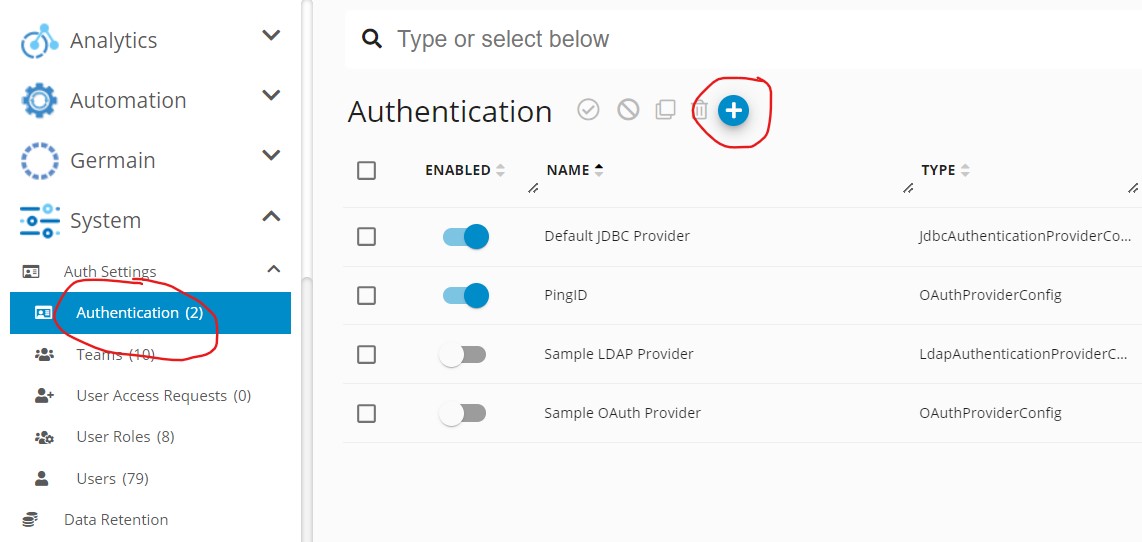The width and height of the screenshot is (1142, 542).
Task: Click the trash delete icon in toolbar
Action: pos(700,111)
